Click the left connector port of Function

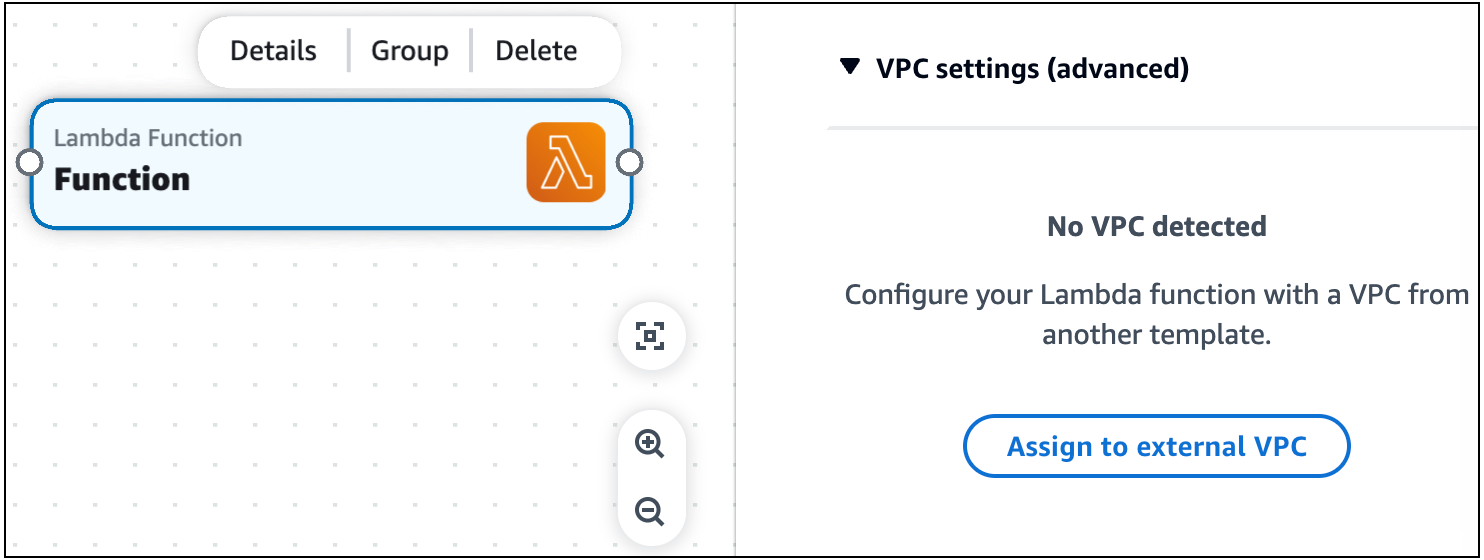pos(31,162)
